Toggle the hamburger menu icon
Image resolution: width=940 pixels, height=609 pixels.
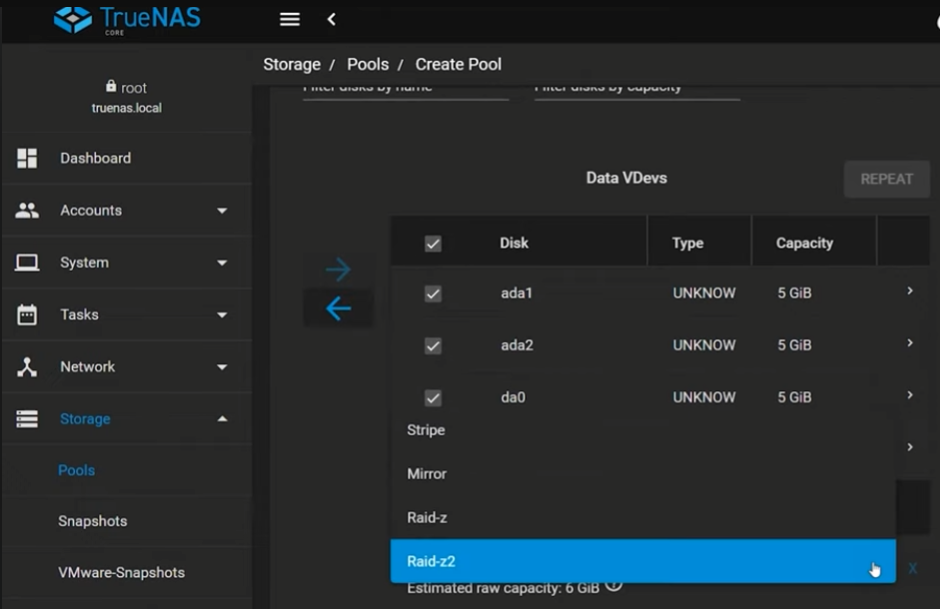290,20
